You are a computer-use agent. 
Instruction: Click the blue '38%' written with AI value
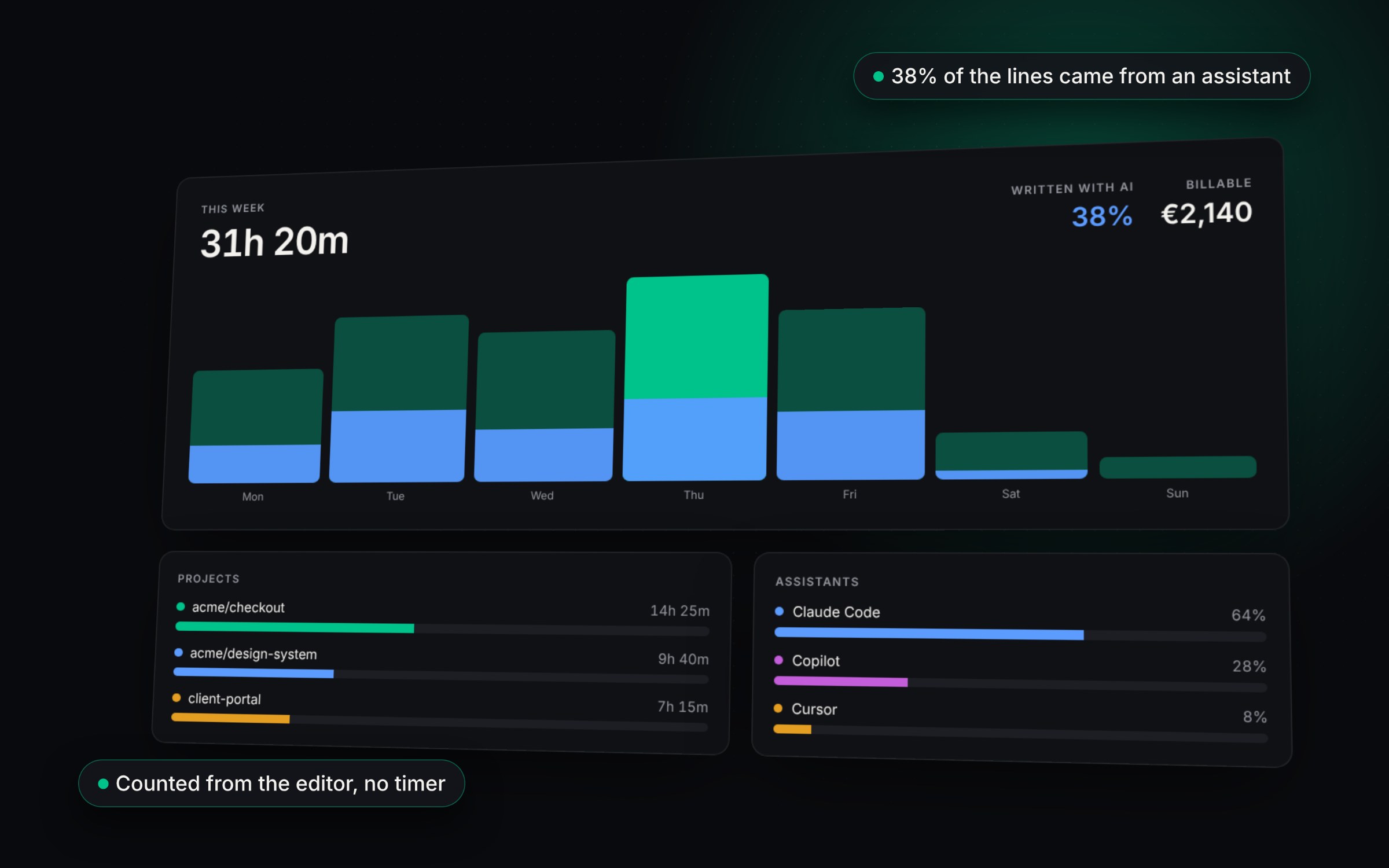tap(1102, 216)
